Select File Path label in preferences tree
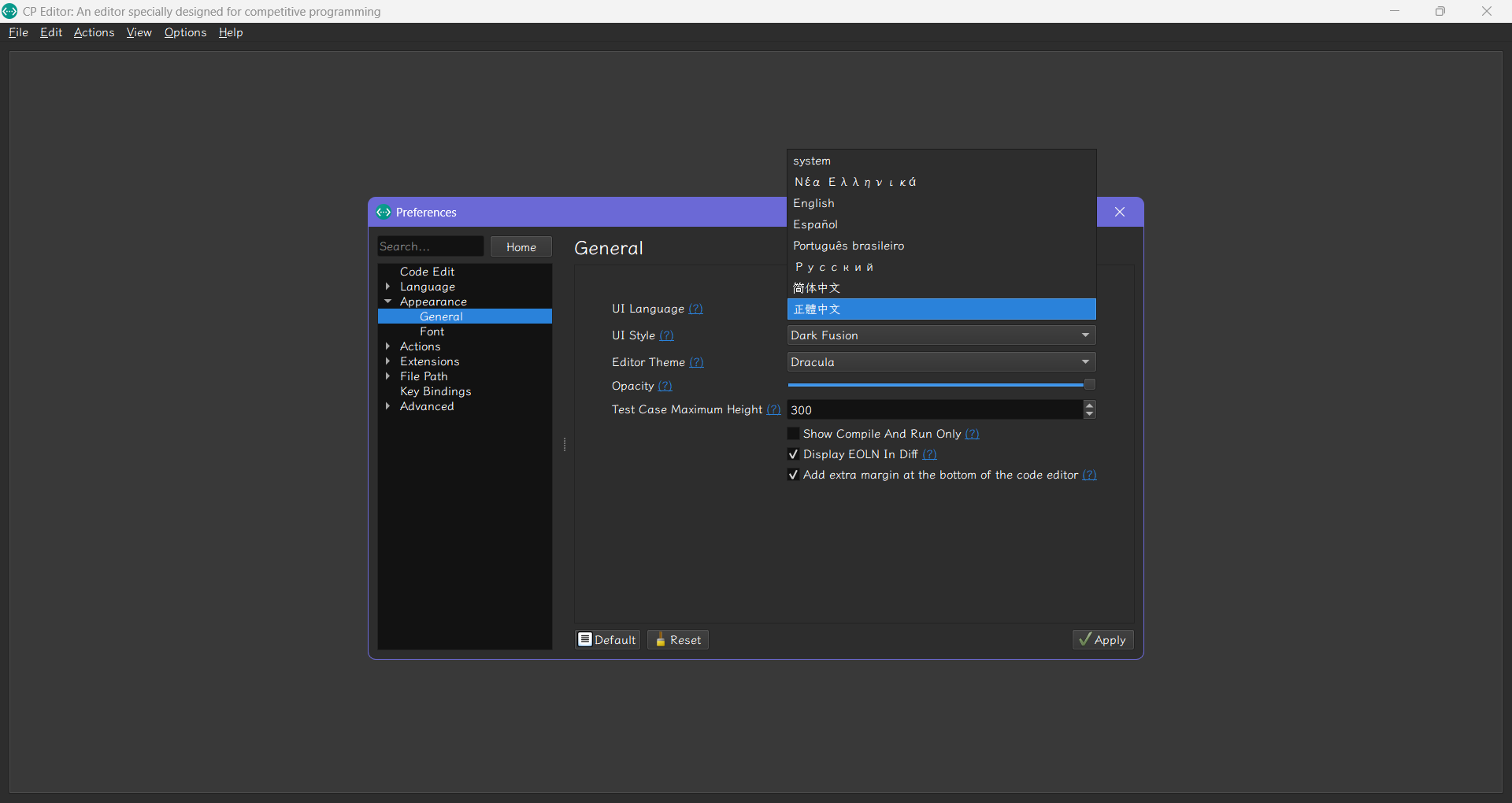 [424, 376]
